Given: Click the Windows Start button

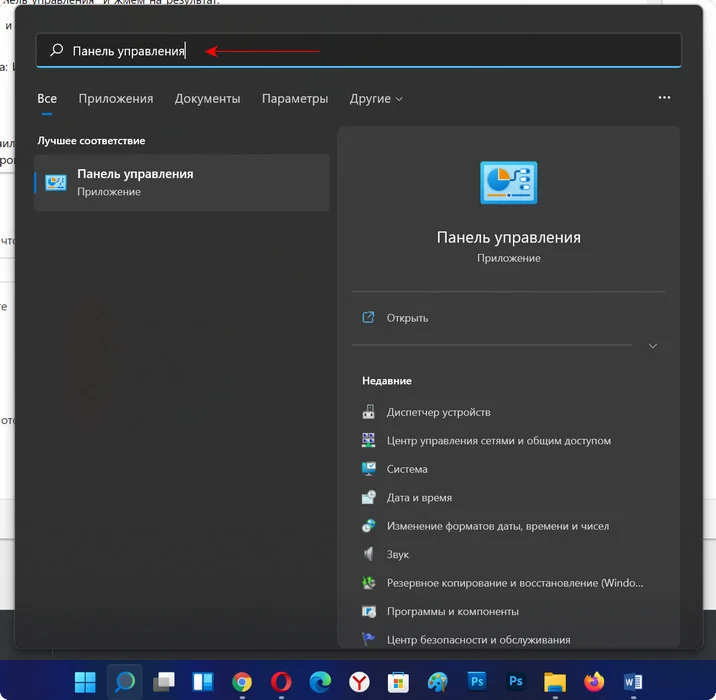Looking at the screenshot, I should click(86, 682).
